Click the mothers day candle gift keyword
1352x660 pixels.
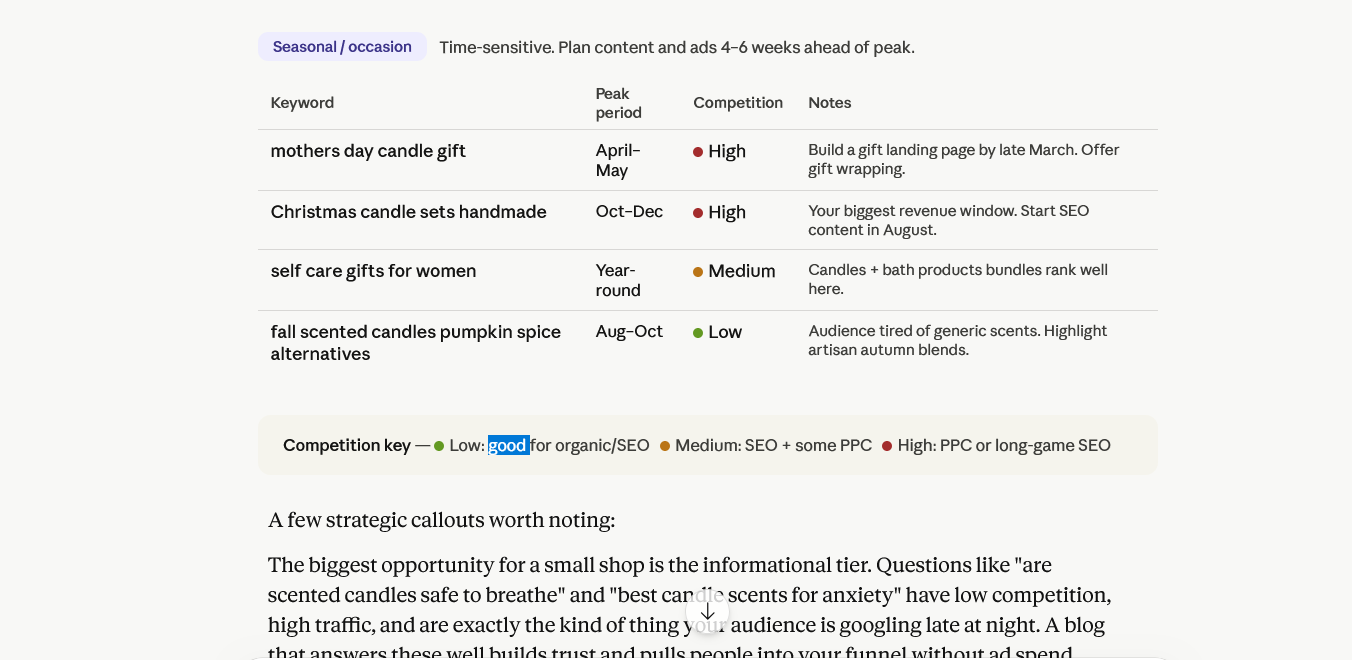[x=368, y=151]
